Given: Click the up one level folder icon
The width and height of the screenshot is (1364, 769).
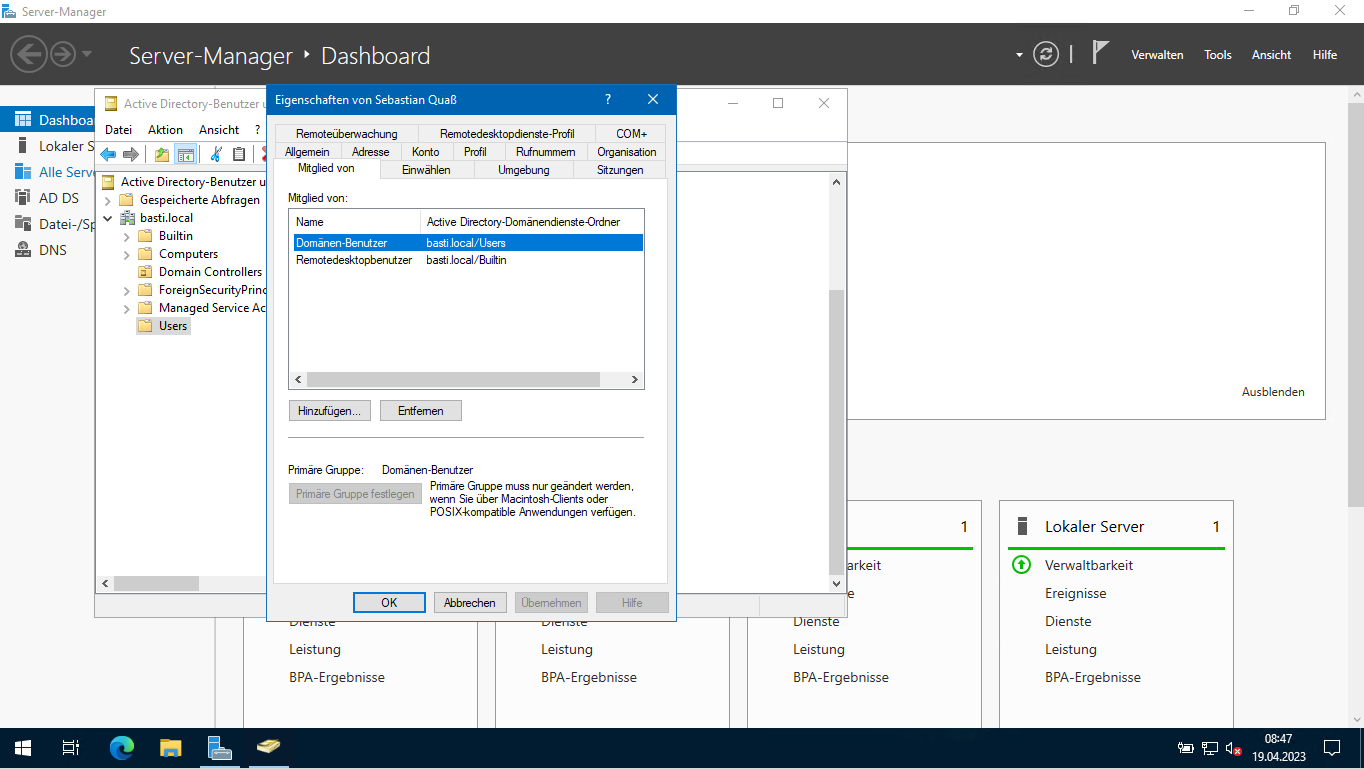Looking at the screenshot, I should tap(161, 154).
